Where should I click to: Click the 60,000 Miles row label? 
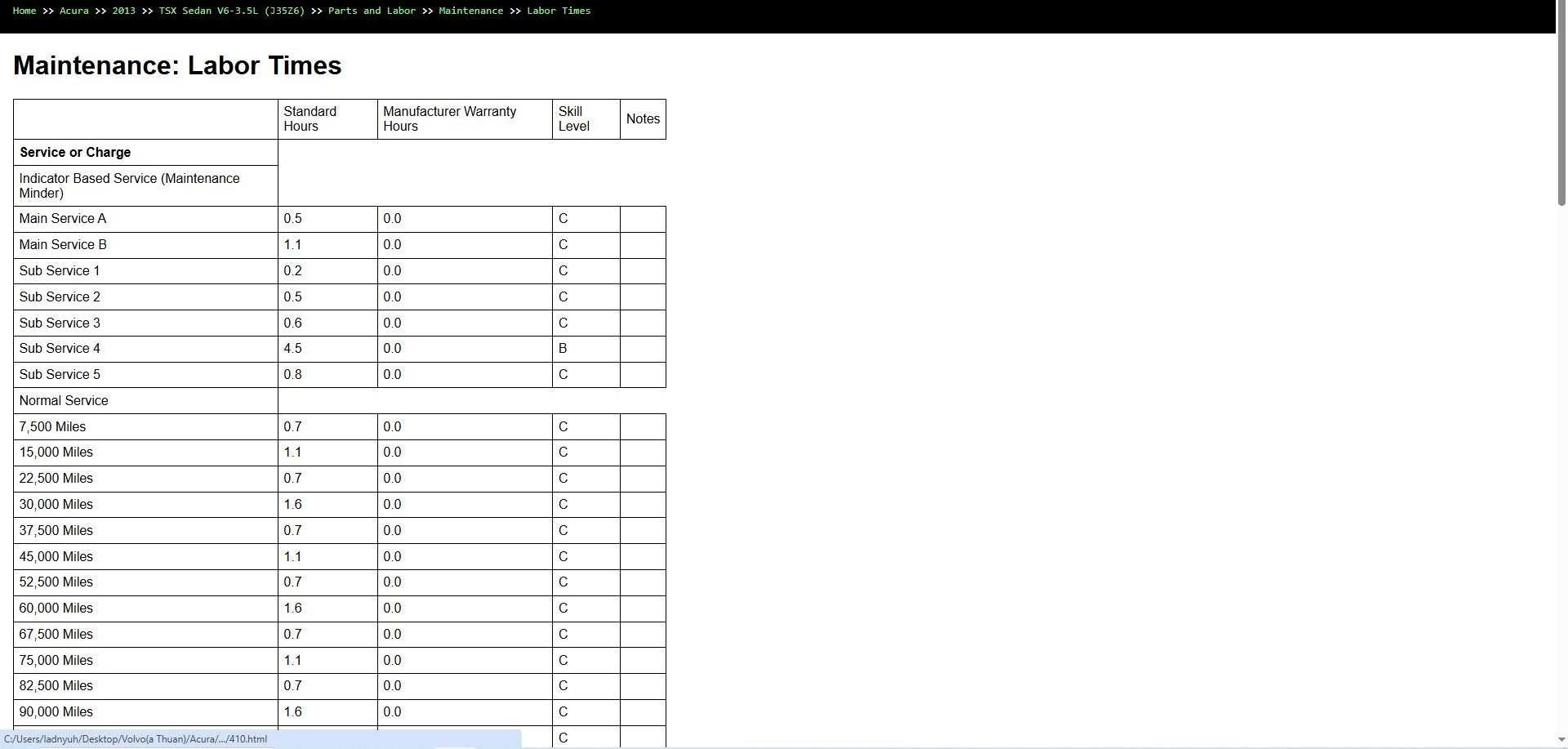pos(56,609)
